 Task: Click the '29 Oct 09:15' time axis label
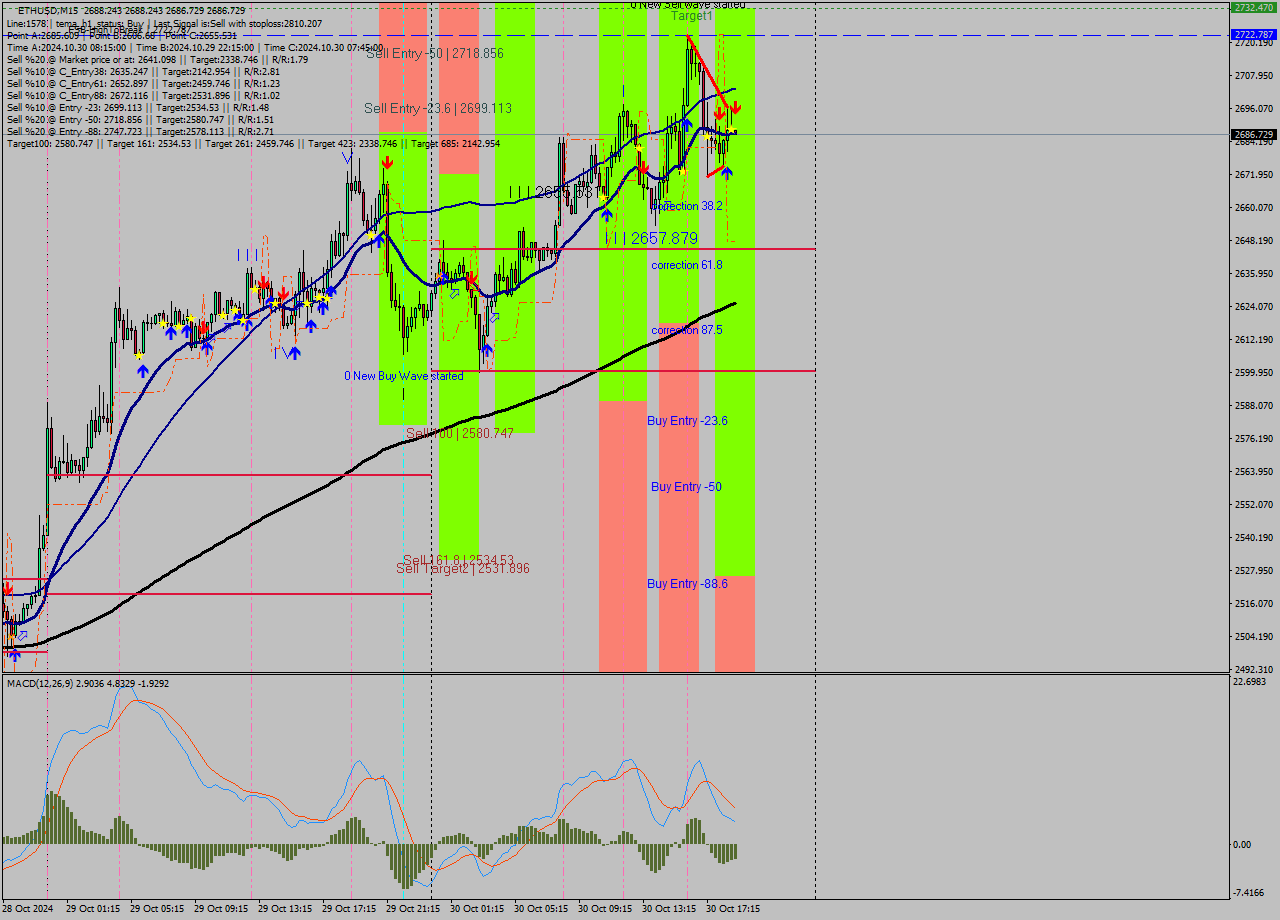[220, 909]
